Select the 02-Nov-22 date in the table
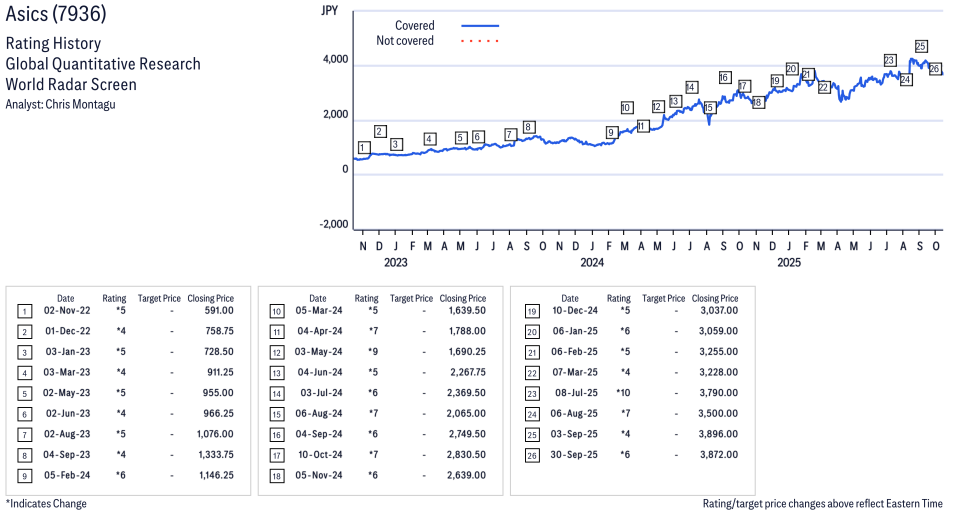This screenshot has height=510, width=954. tap(65, 311)
